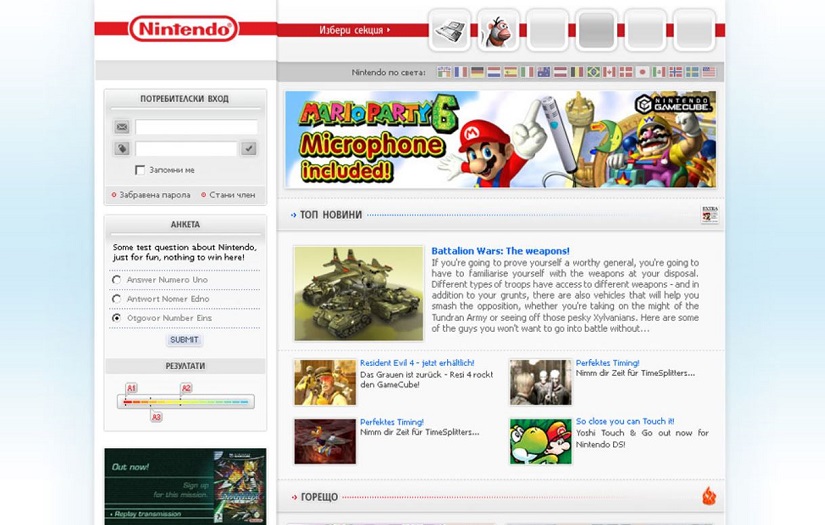Click the checkmark login submit icon

pyautogui.click(x=249, y=148)
